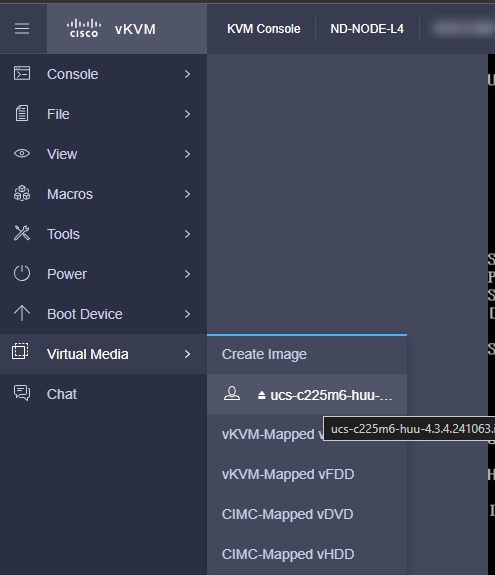Open the View menu
Screen dimensions: 495x575
pyautogui.click(x=103, y=154)
